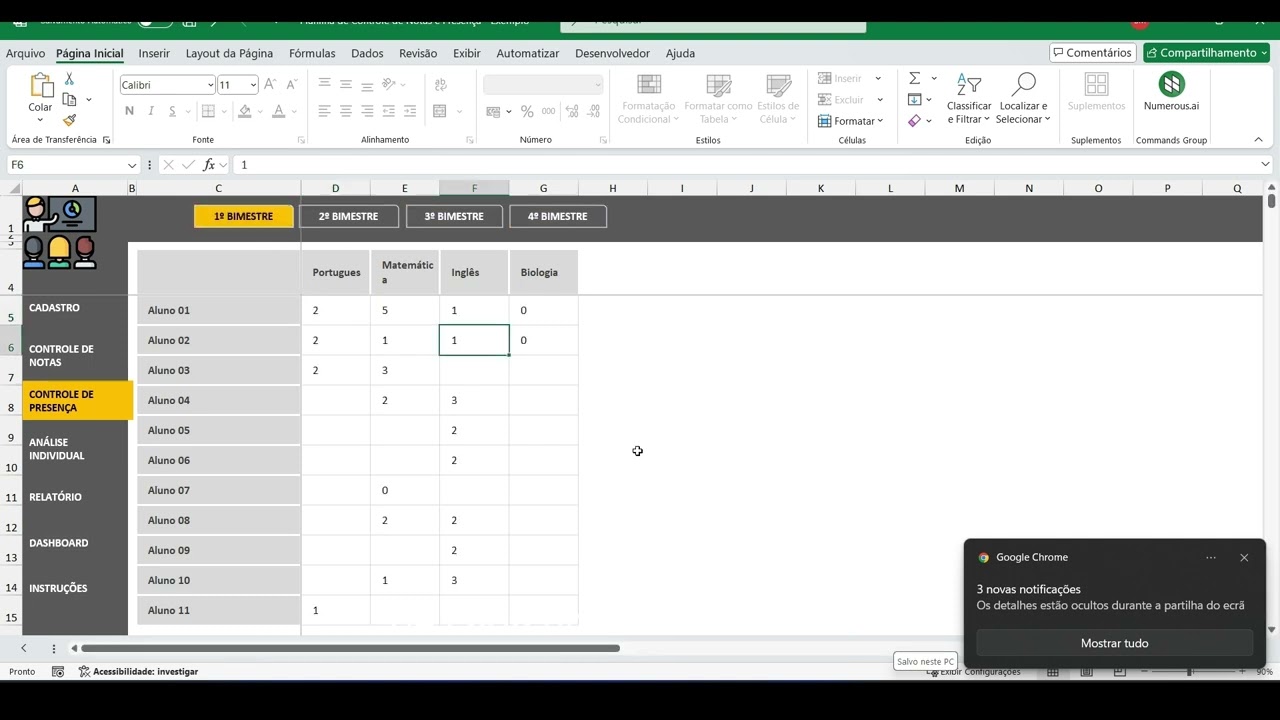The width and height of the screenshot is (1280, 720).
Task: Click the Comentários button
Action: point(1092,53)
